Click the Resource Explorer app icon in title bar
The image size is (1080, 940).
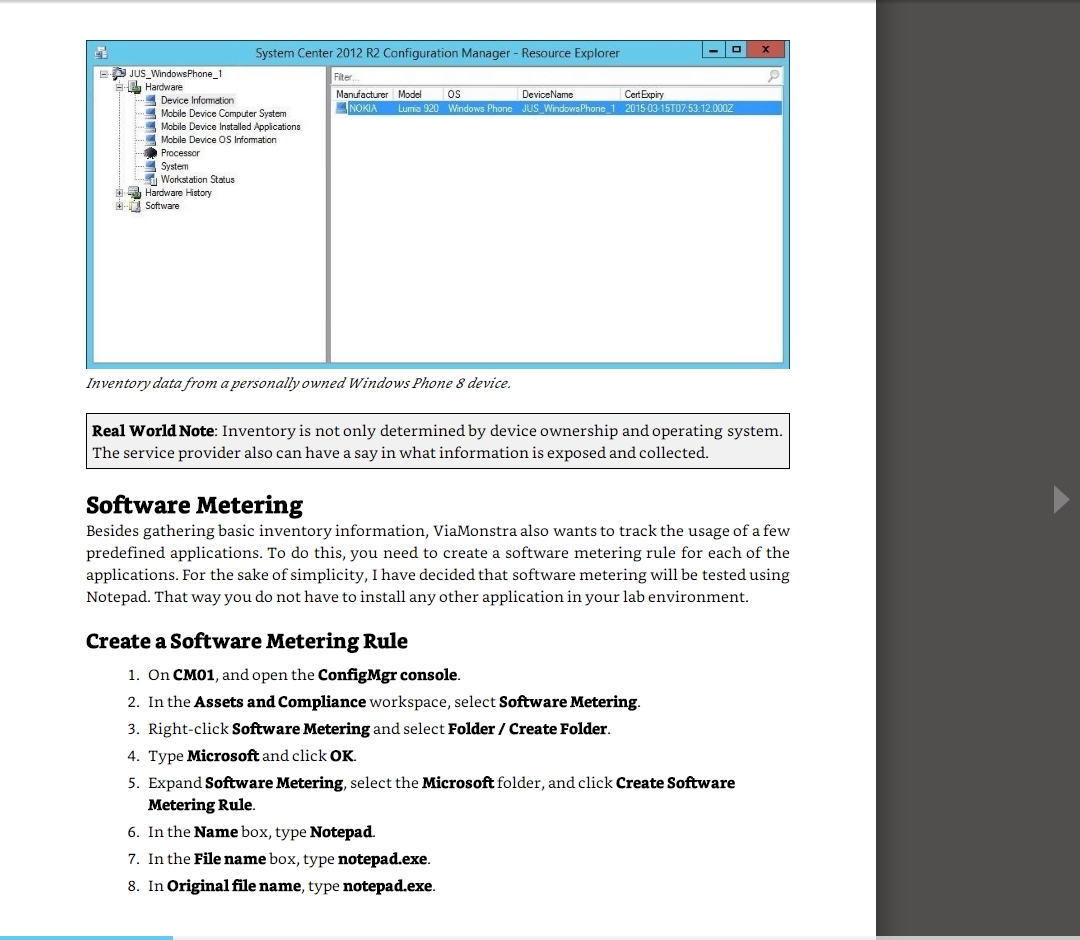coord(100,53)
